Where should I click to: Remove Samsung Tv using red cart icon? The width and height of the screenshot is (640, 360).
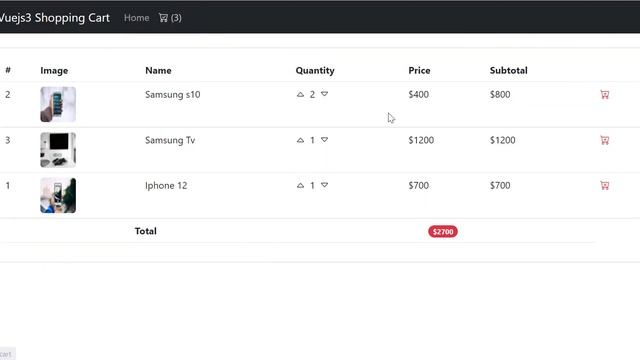(x=604, y=140)
